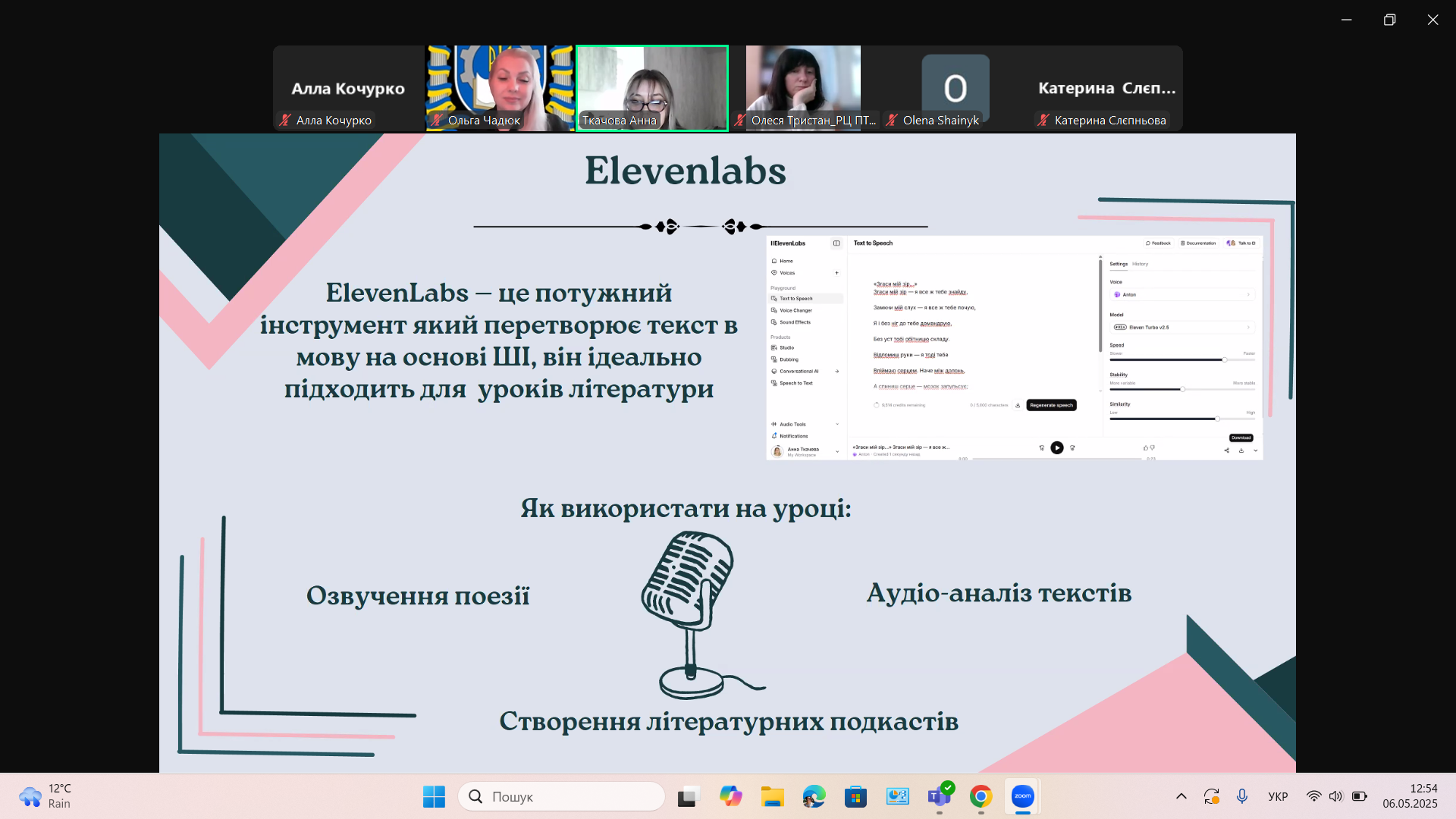This screenshot has height=819, width=1456.
Task: Open the volume control in tray
Action: click(x=1335, y=796)
